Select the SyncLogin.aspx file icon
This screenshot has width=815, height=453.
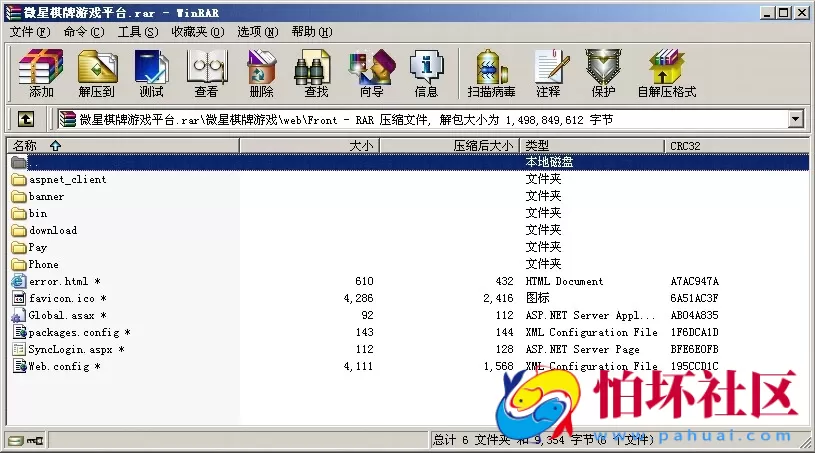[x=19, y=349]
